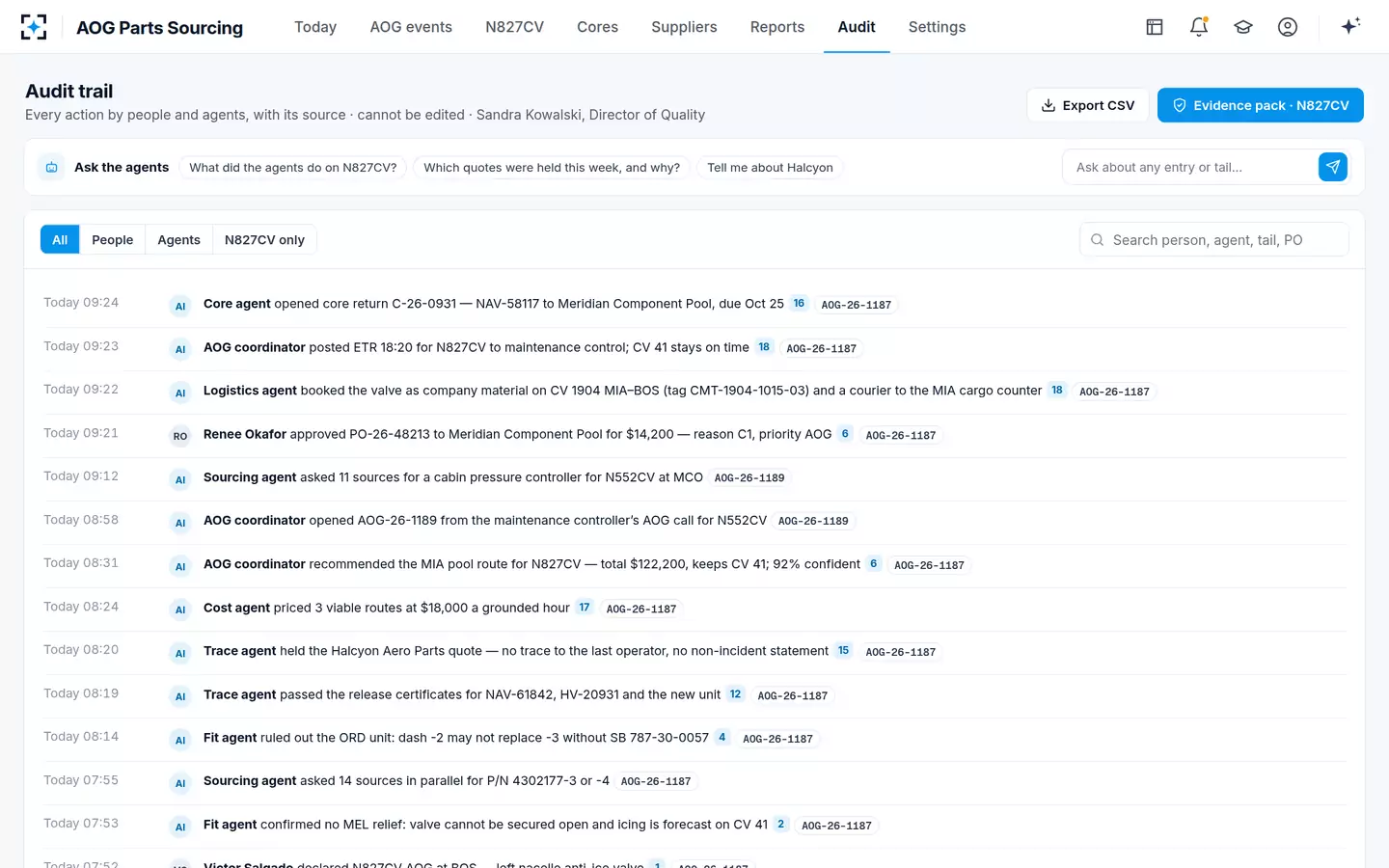Generate Evidence pack for N827CV
Screen dimensions: 1389x868
pos(1260,105)
